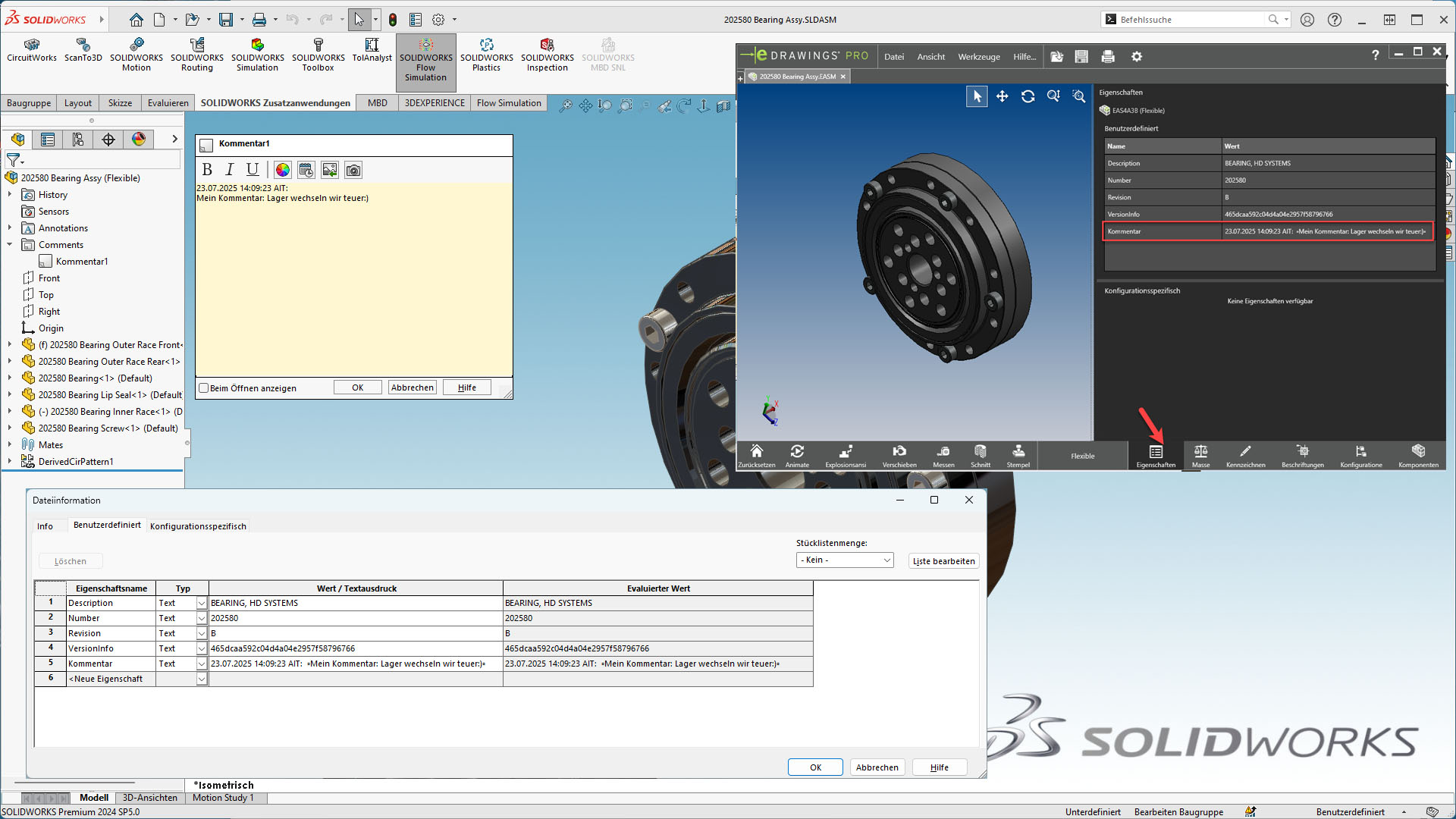
Task: Open the Messen tool in eDrawings
Action: click(x=943, y=457)
